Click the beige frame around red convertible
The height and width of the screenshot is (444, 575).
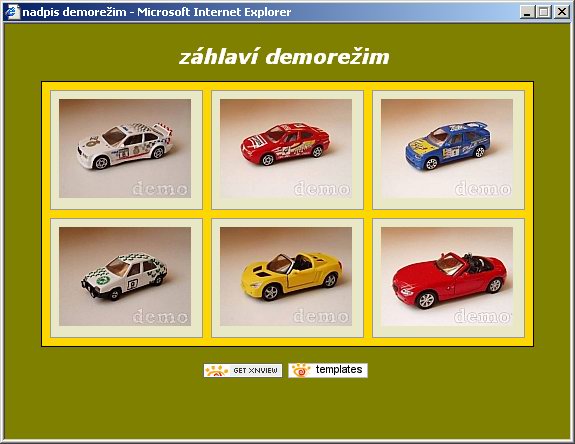coord(448,331)
